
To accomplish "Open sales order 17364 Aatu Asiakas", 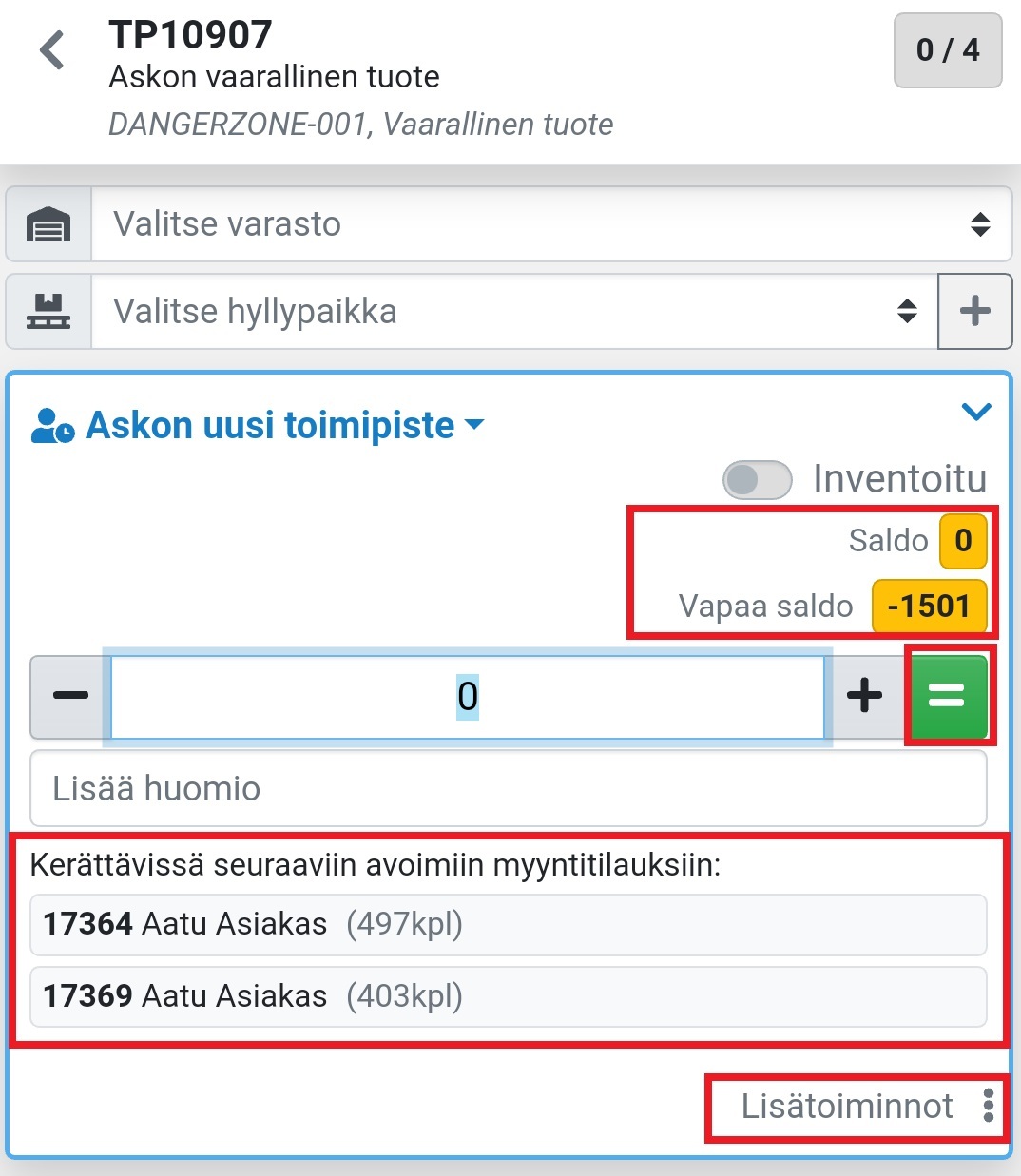I will point(508,924).
